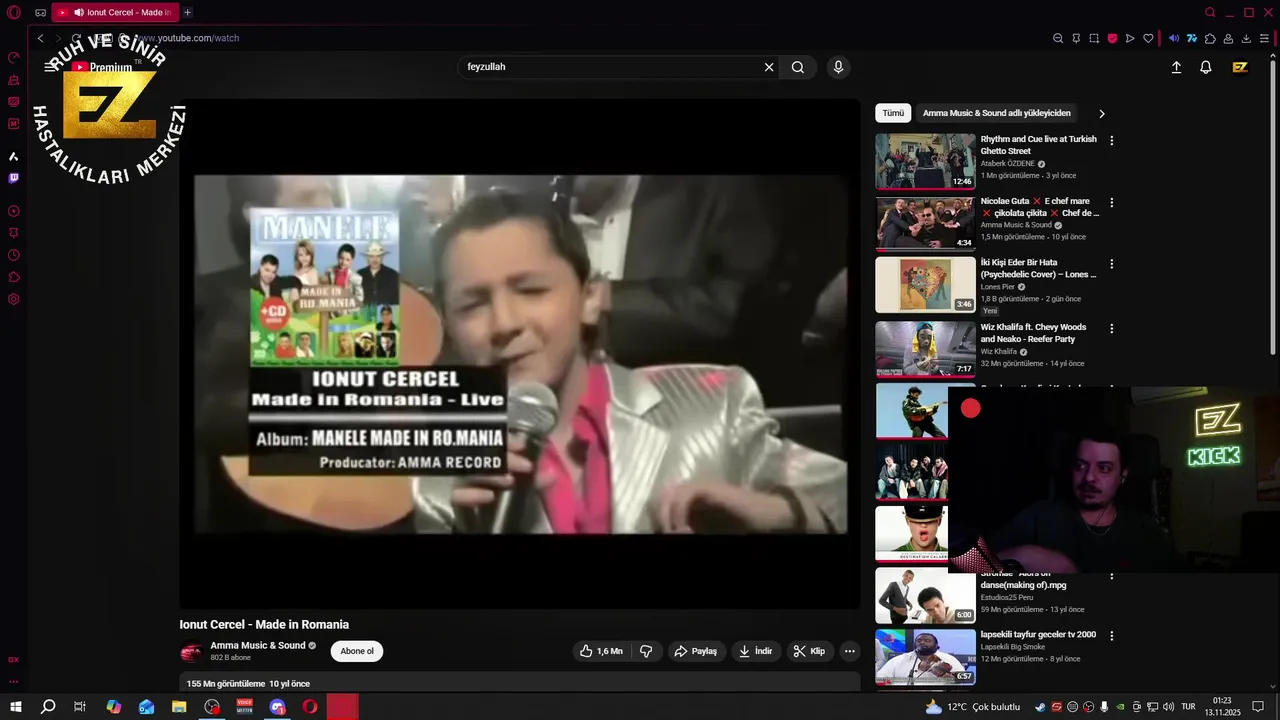Share the video via Paylaş
This screenshot has width=1280, height=720.
[x=695, y=651]
